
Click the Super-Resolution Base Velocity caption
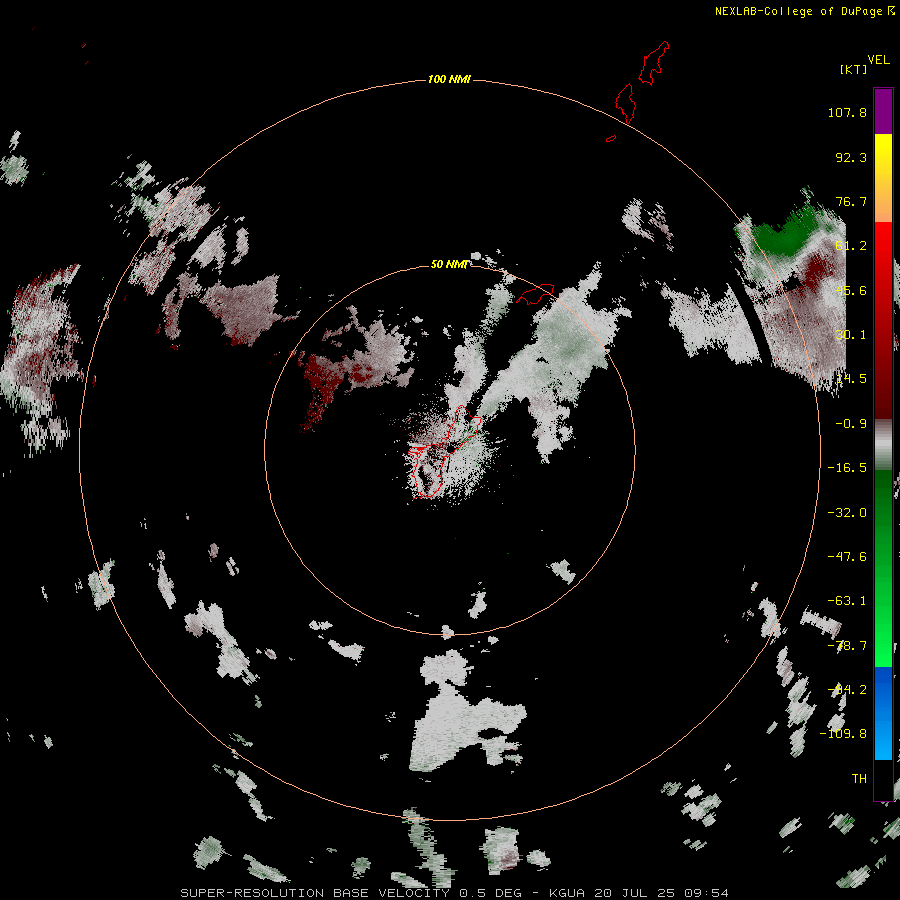pyautogui.click(x=454, y=893)
